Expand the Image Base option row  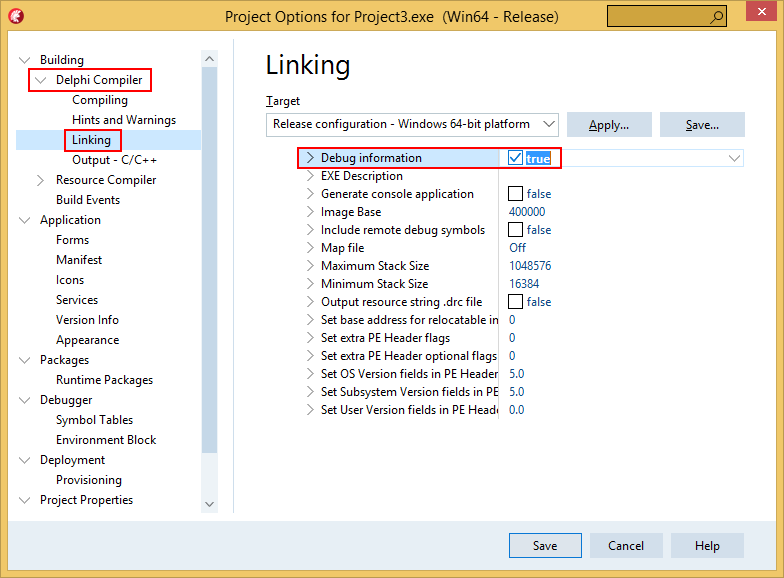pyautogui.click(x=310, y=212)
